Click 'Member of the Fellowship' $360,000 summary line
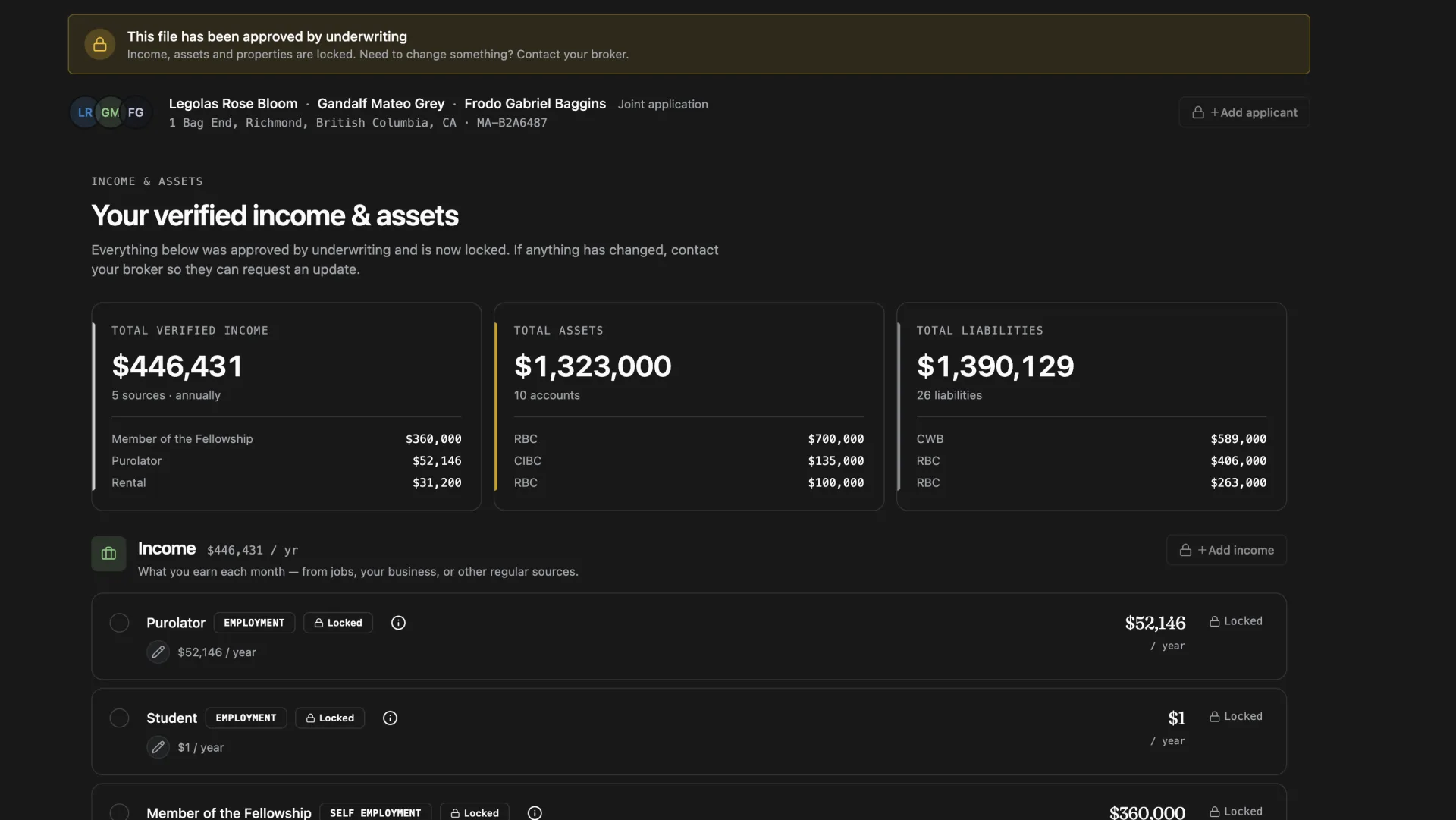The image size is (1456, 820). (x=286, y=439)
